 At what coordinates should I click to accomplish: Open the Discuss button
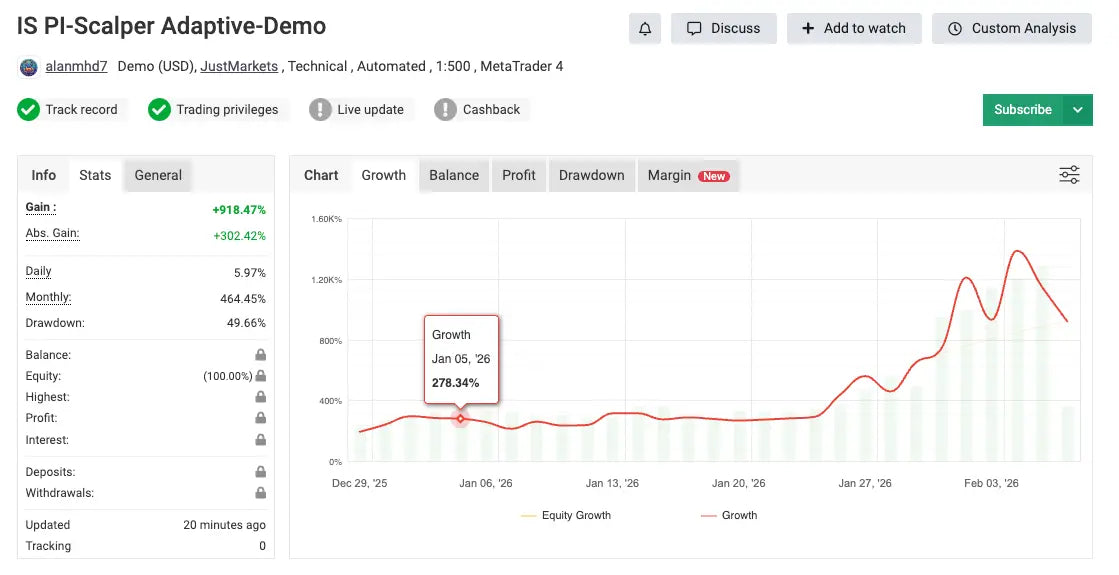point(723,28)
